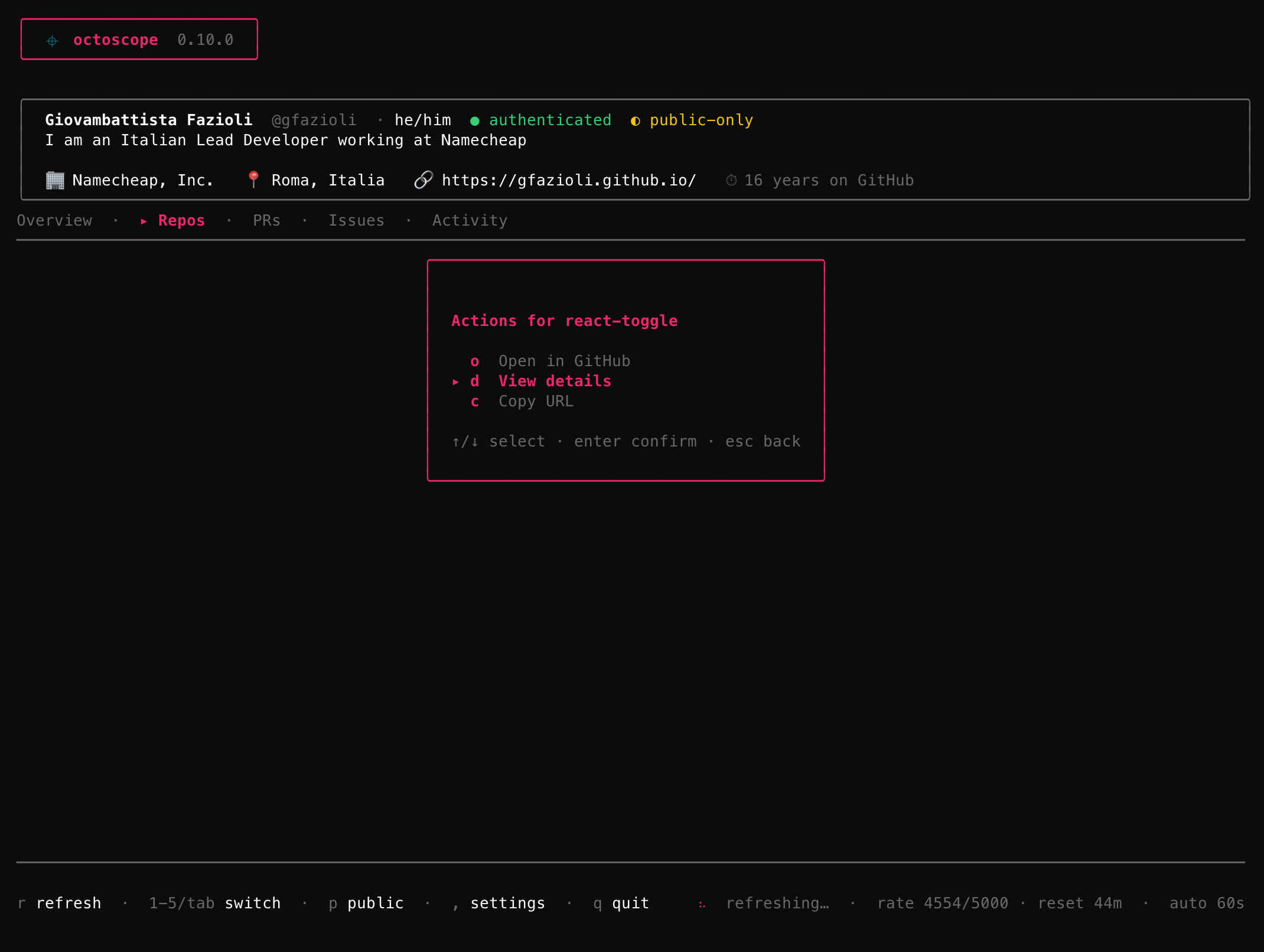Viewport: 1264px width, 952px height.
Task: Click the yellow public-only half-circle icon
Action: click(636, 121)
